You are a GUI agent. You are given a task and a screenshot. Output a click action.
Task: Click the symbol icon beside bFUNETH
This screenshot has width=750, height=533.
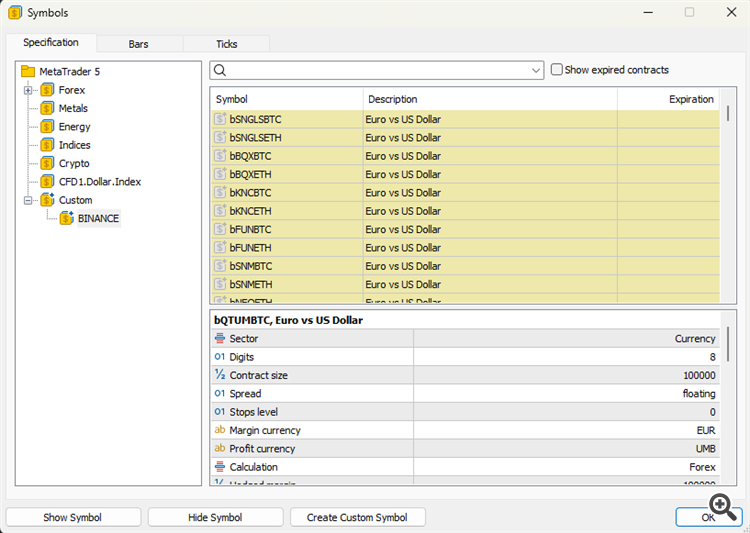click(x=220, y=247)
